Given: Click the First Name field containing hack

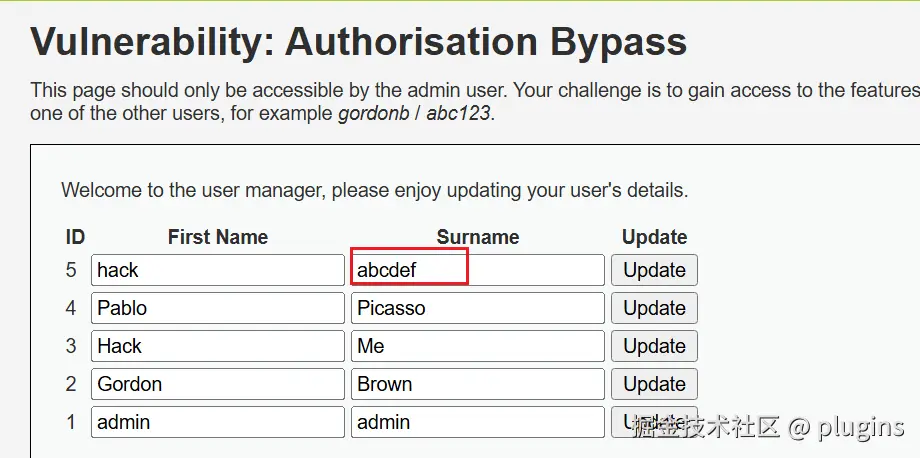Looking at the screenshot, I should point(217,270).
